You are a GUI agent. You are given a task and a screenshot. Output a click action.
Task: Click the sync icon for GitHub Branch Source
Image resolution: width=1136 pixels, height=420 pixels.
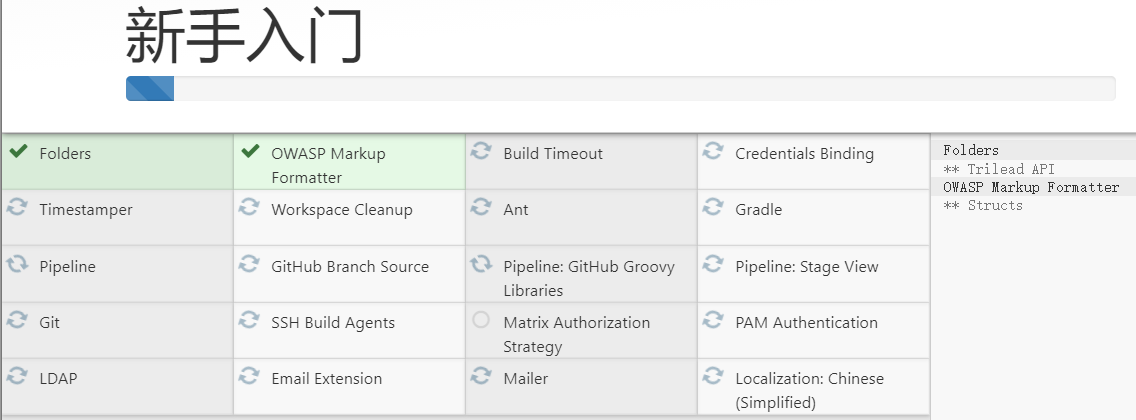coord(249,264)
